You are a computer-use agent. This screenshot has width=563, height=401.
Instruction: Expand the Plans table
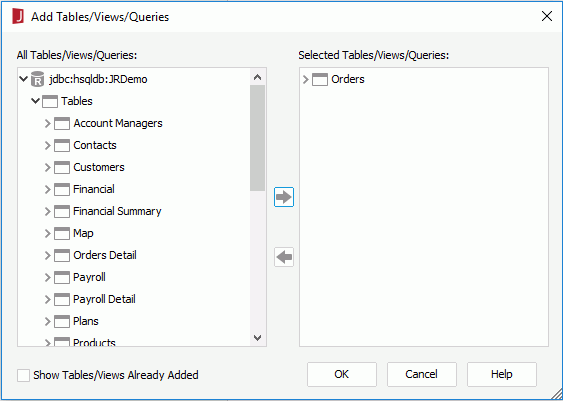coord(47,321)
